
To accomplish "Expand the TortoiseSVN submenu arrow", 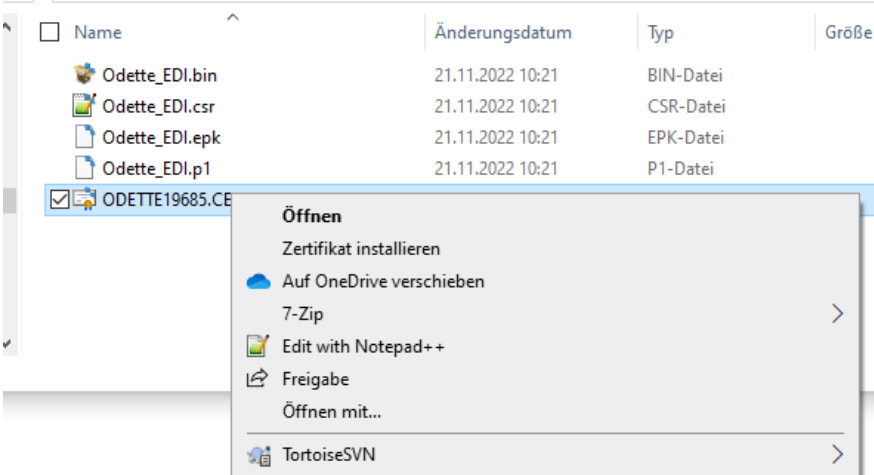I will click(x=837, y=454).
